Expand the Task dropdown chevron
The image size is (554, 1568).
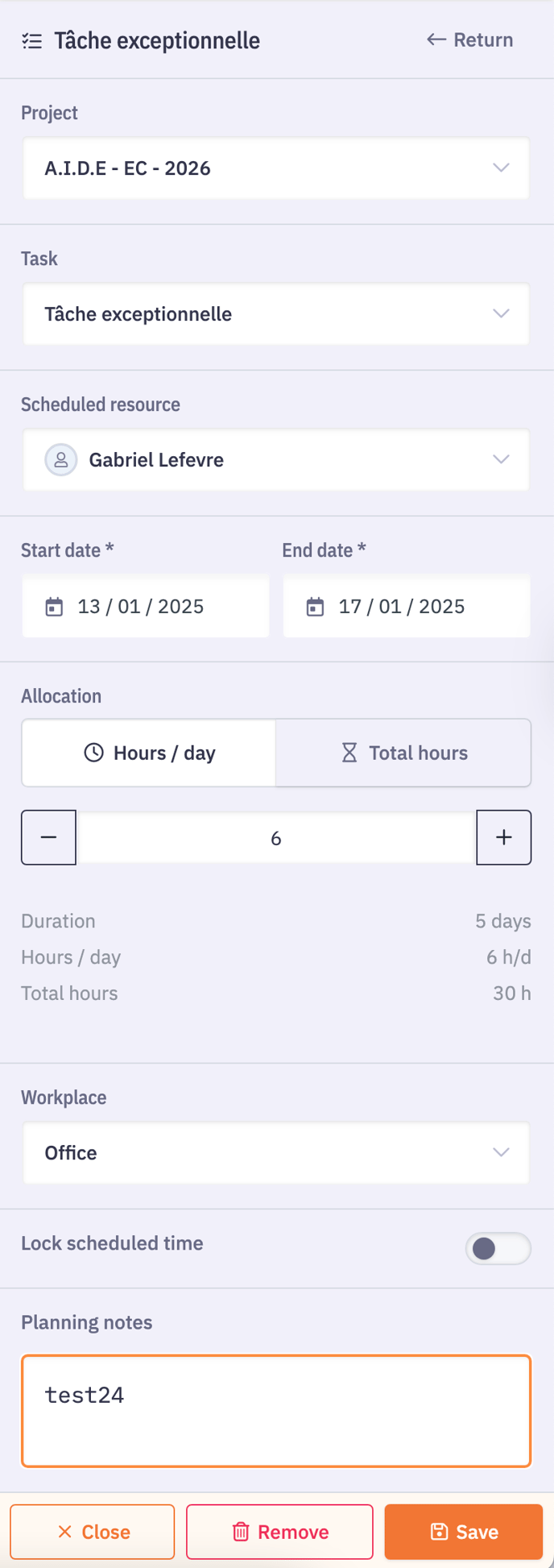click(501, 313)
